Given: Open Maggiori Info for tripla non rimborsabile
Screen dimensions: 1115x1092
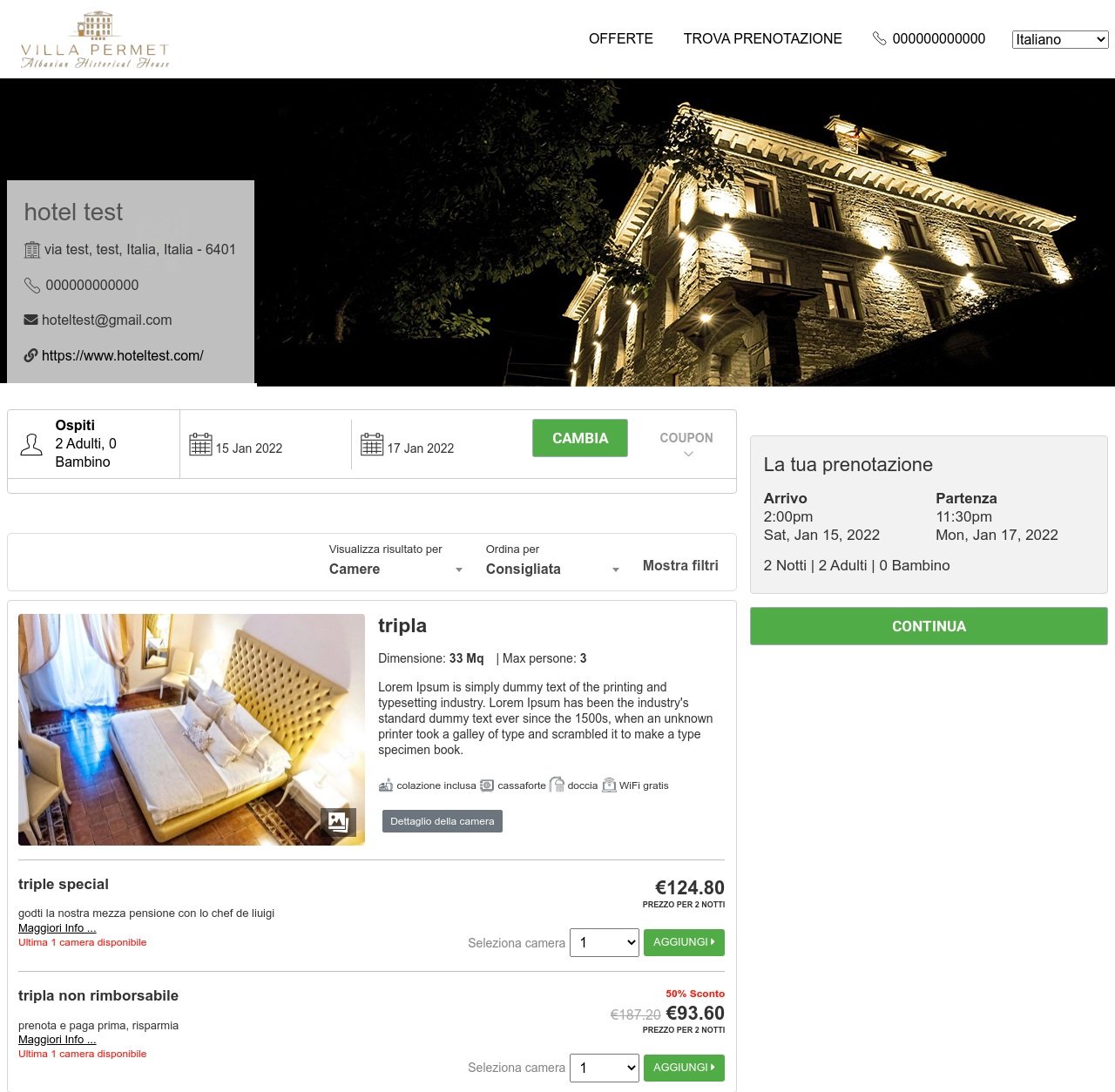Looking at the screenshot, I should 57,1040.
